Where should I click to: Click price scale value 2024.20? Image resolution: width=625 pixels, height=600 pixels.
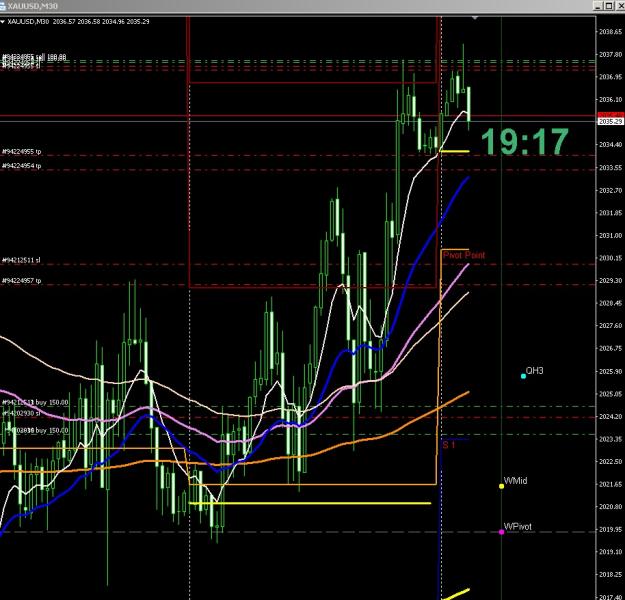point(610,416)
